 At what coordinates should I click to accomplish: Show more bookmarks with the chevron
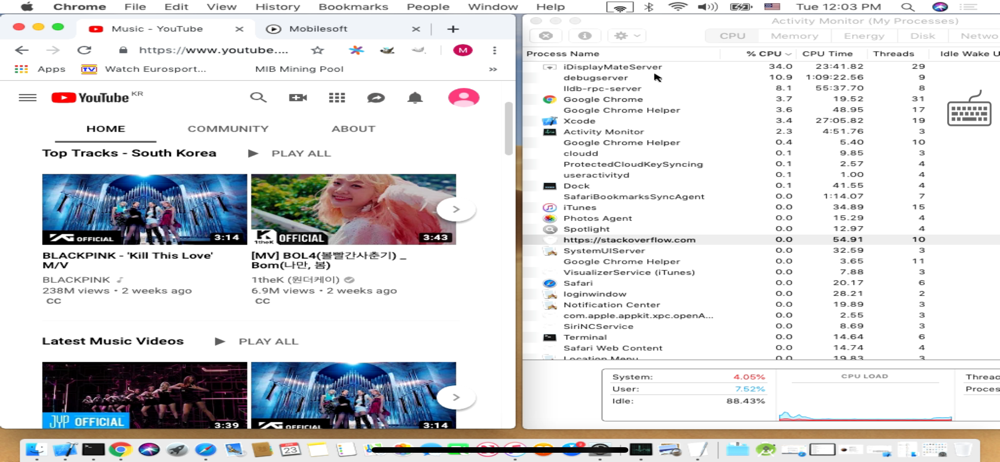click(x=492, y=69)
